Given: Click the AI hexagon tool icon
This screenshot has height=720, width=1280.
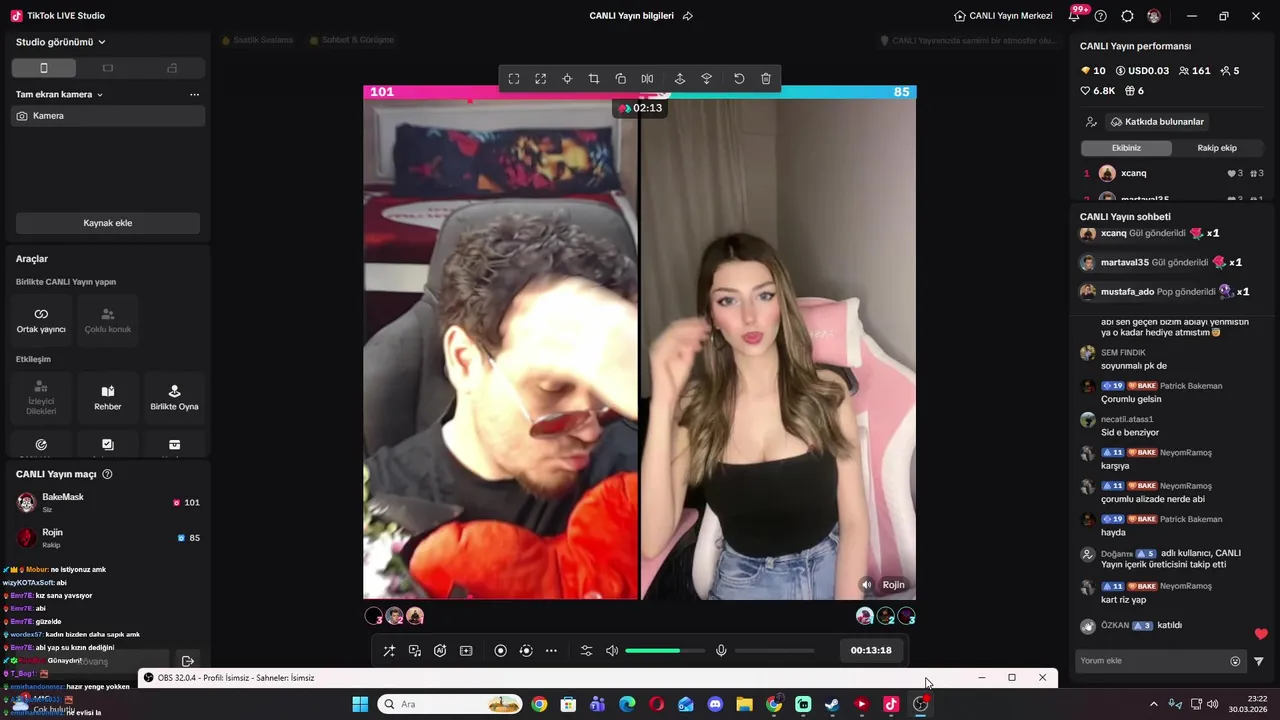Looking at the screenshot, I should 440,651.
